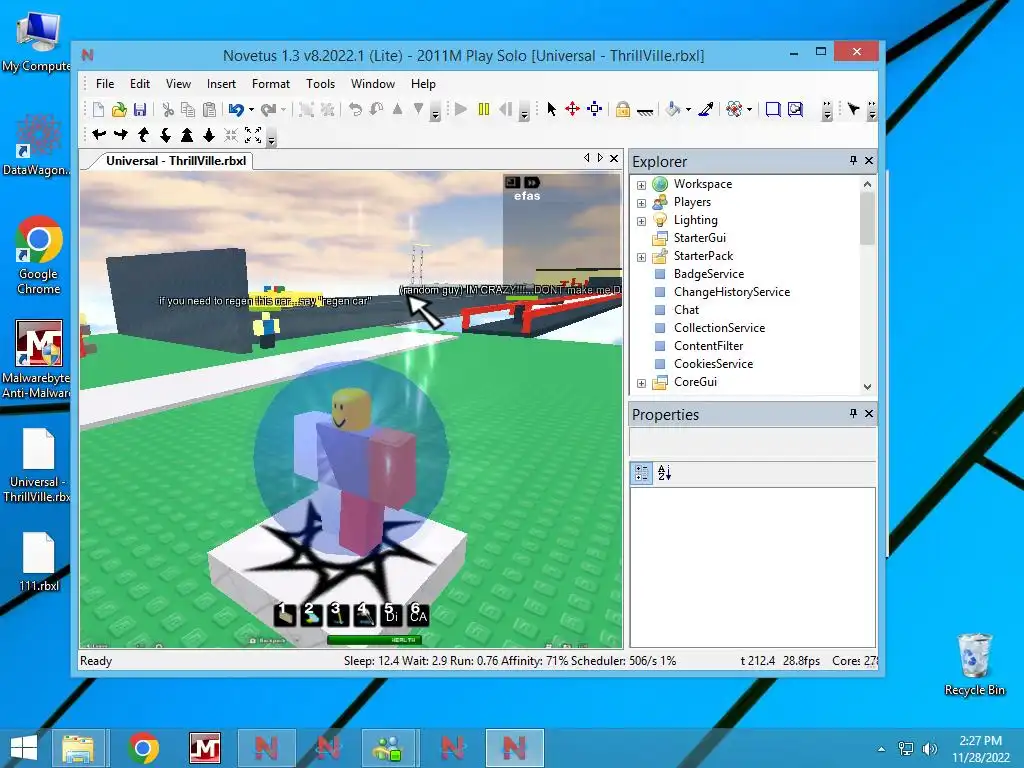Click the zoom in double-arrow icon
Viewport: 1024px width, 768px height.
(x=187, y=135)
